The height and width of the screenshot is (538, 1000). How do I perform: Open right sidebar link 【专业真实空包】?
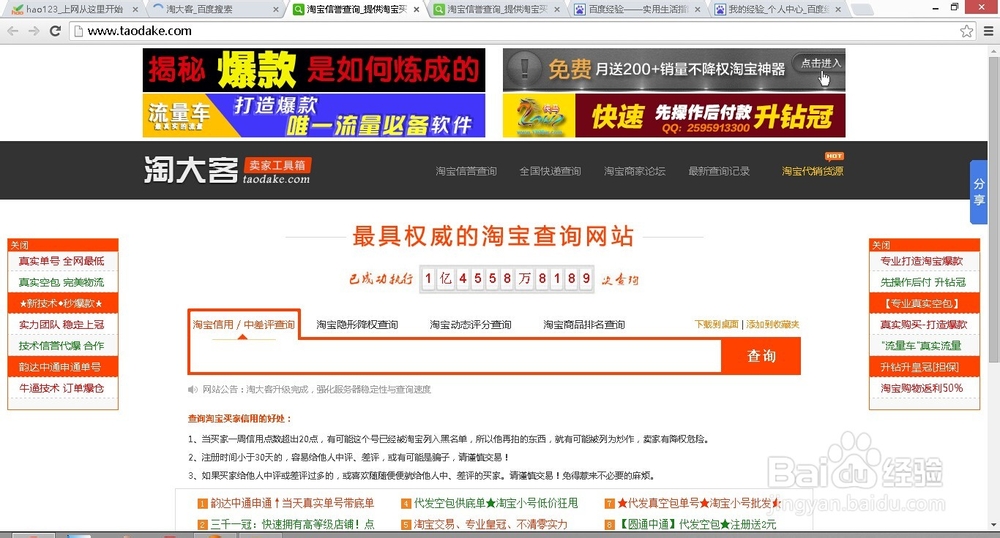tap(923, 303)
